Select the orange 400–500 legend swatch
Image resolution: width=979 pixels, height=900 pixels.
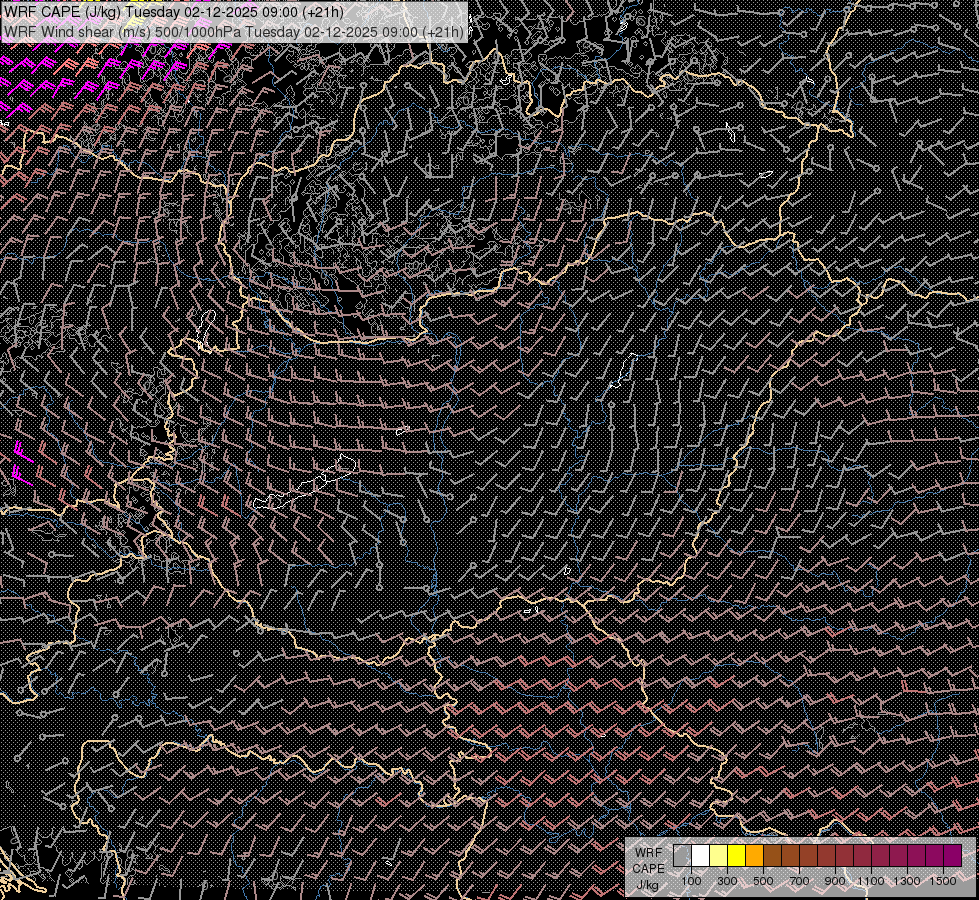pyautogui.click(x=754, y=855)
